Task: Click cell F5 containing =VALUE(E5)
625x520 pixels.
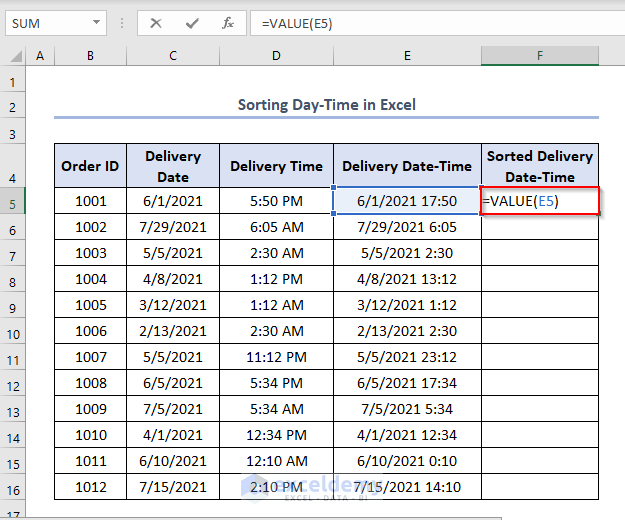Action: click(x=539, y=201)
